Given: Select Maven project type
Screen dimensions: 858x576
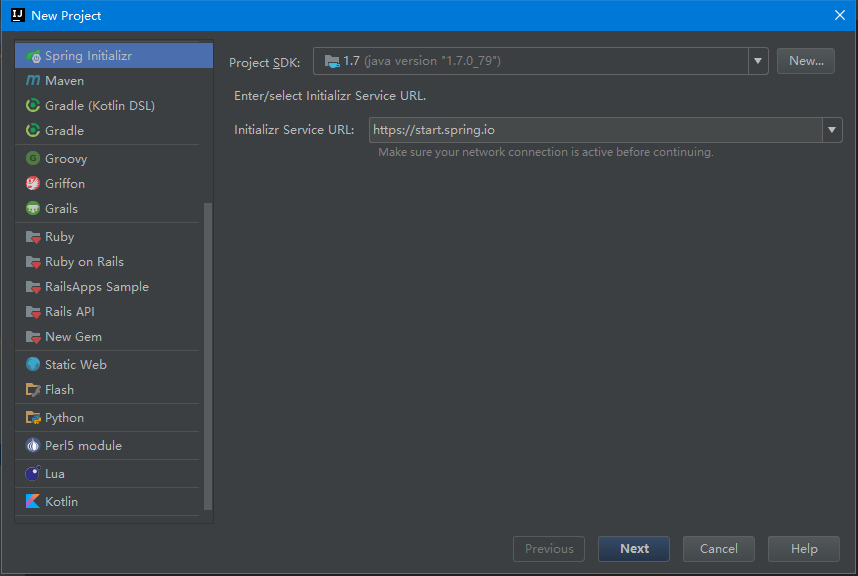Looking at the screenshot, I should coord(114,80).
